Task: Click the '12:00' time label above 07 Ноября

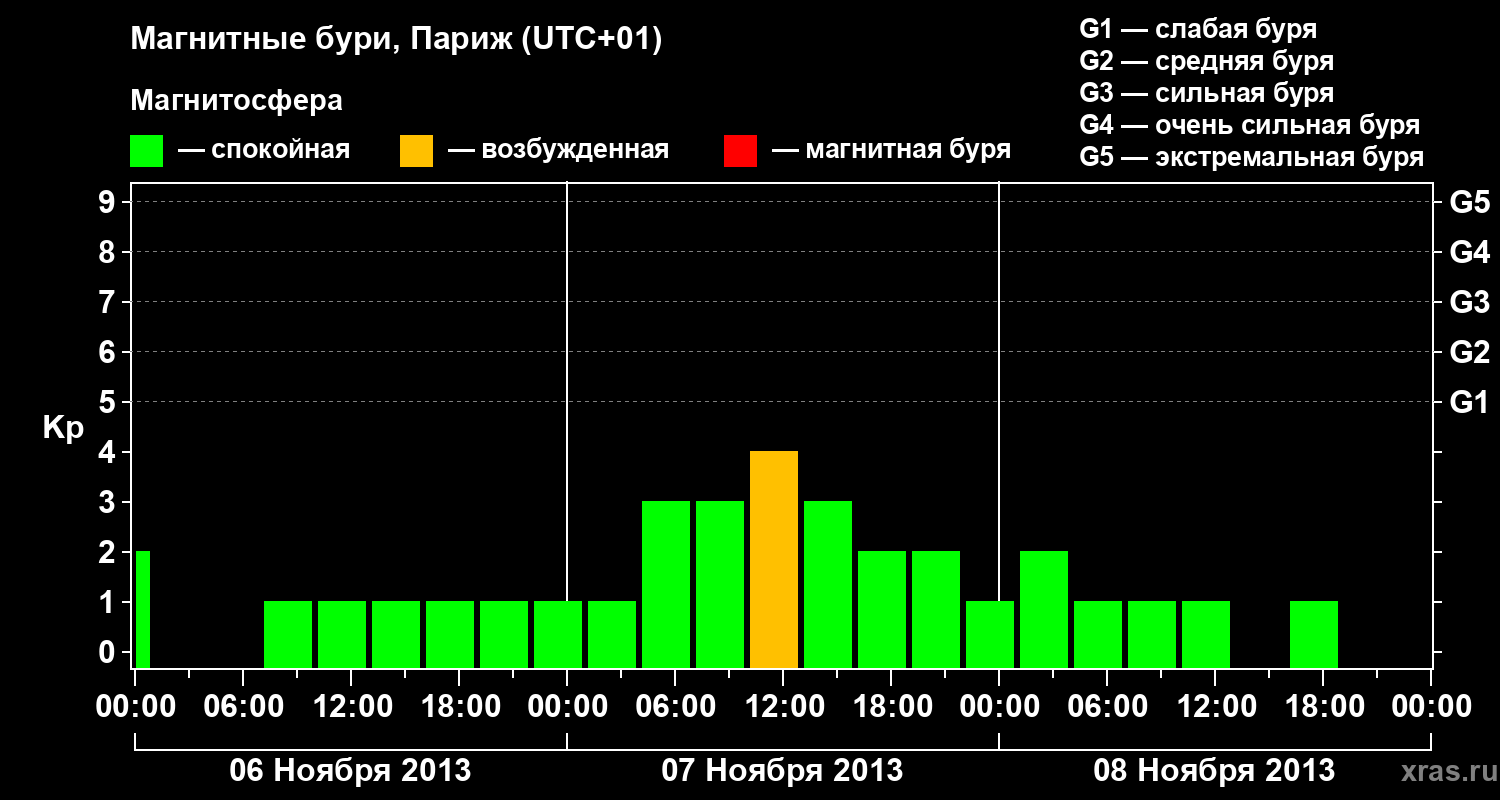Action: point(783,706)
